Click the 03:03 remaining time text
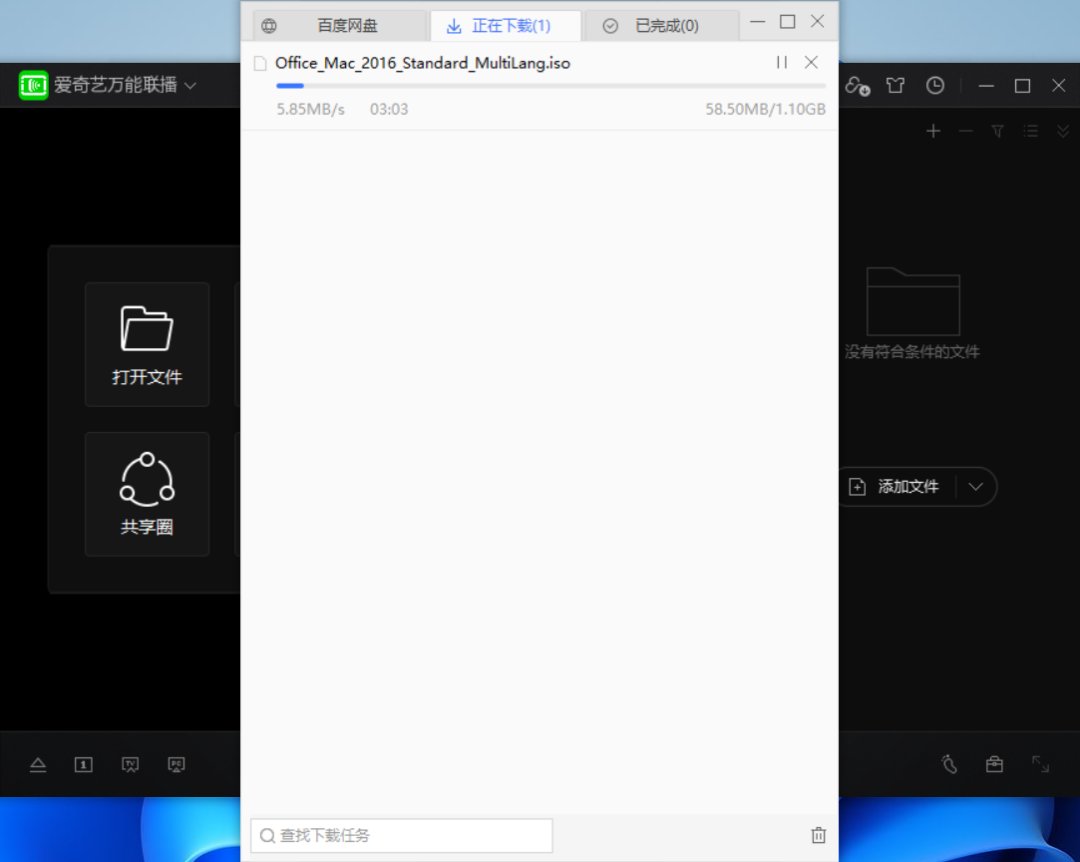This screenshot has width=1080, height=862. 389,110
